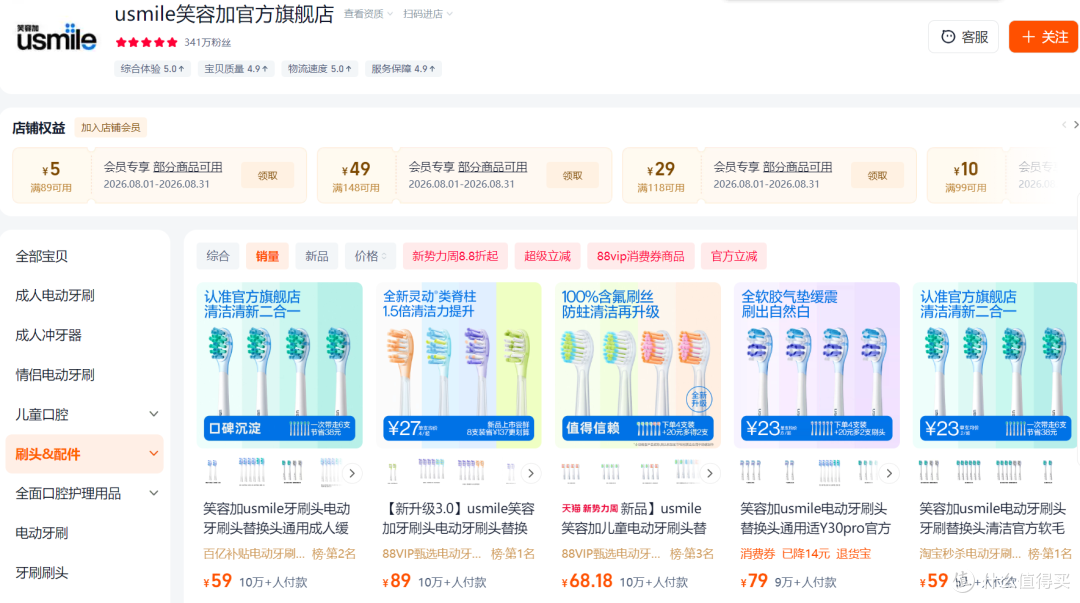This screenshot has width=1080, height=603.
Task: Click price ¥89
Action: (x=397, y=581)
